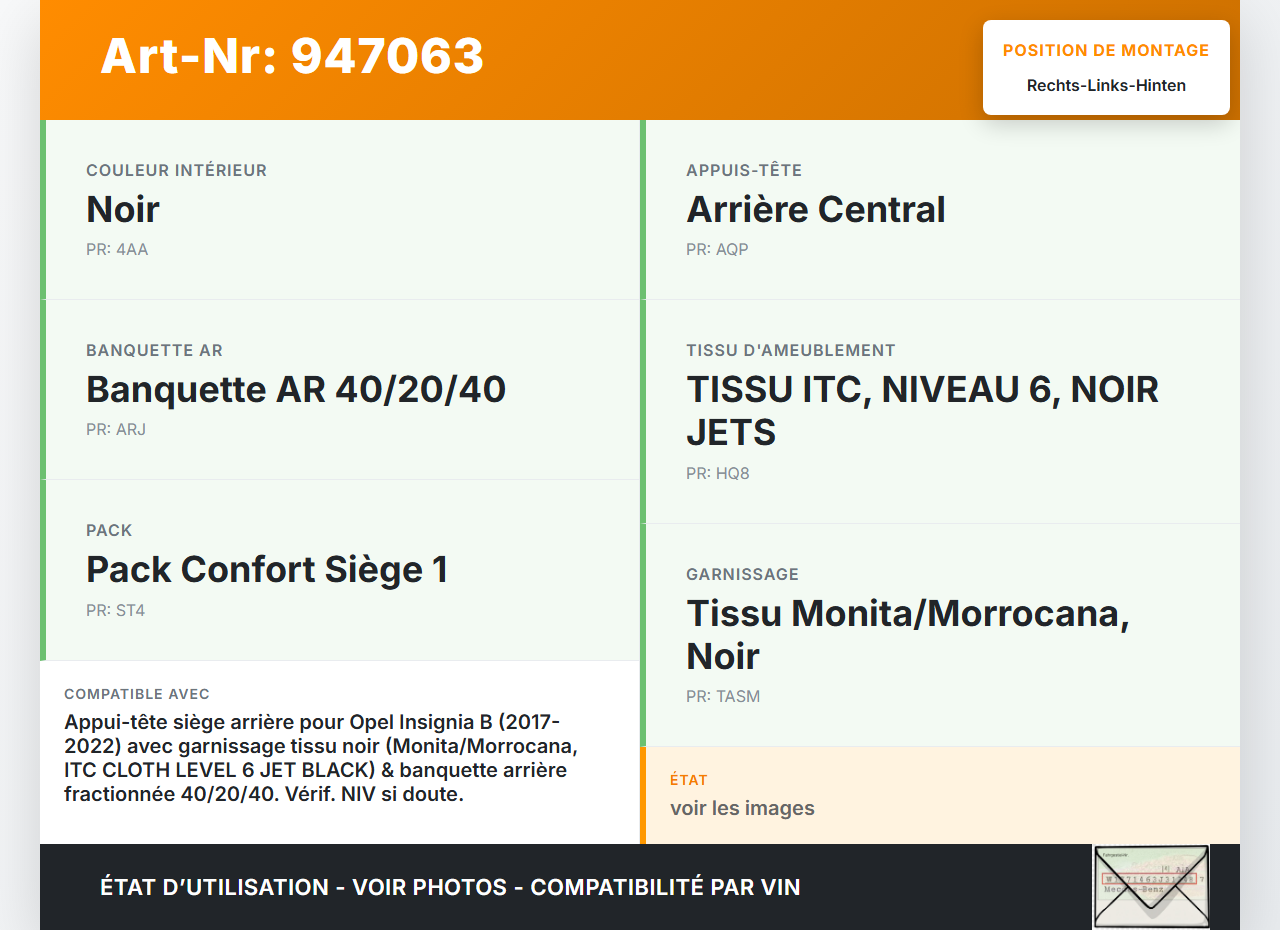Click the Couleur Intérieur Noir card
Screen dimensions: 1280x930
pyautogui.click(x=340, y=209)
